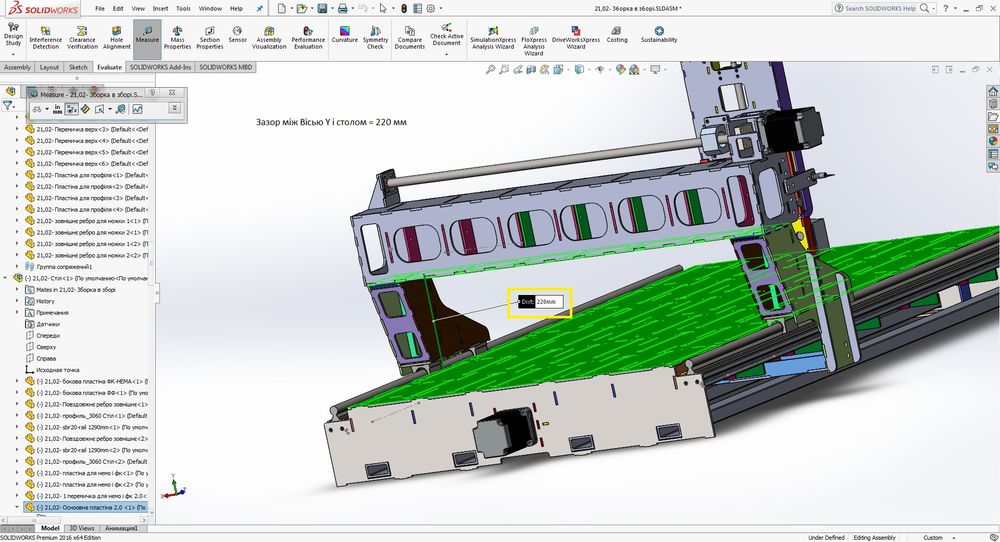Pin the menu bar with pushpin icon

[x=259, y=8]
